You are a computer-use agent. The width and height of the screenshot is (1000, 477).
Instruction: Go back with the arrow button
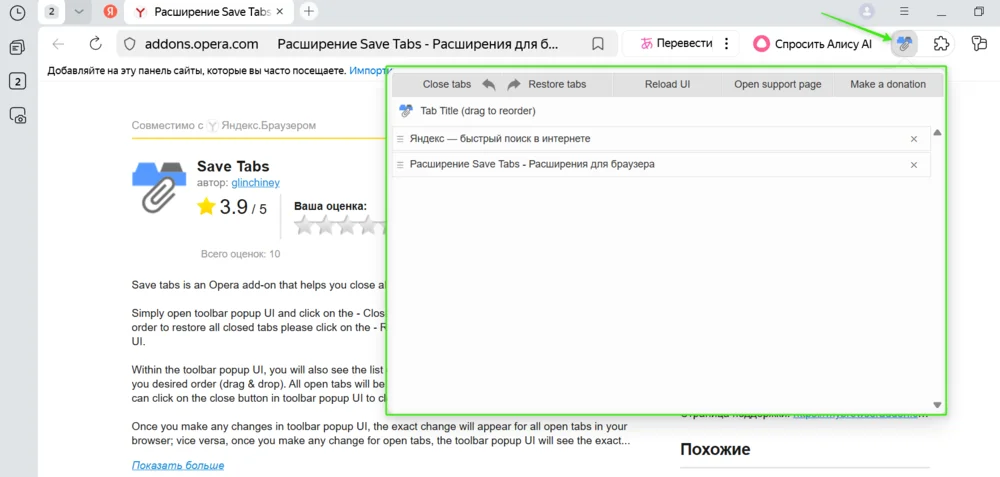[59, 43]
